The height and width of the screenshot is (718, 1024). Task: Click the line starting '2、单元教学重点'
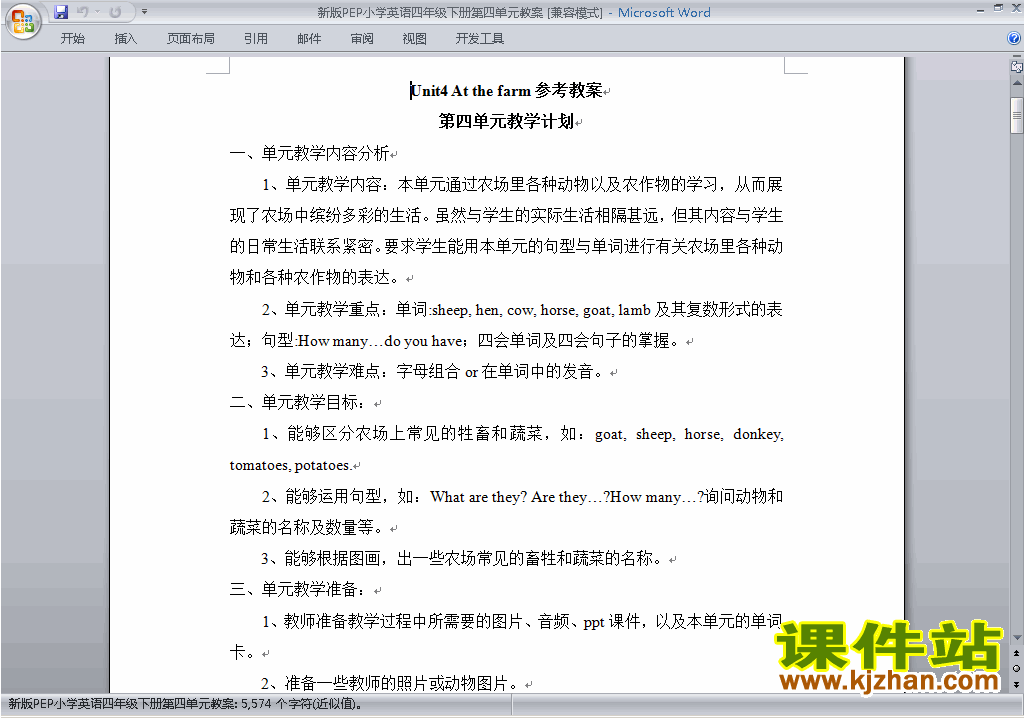click(x=522, y=310)
